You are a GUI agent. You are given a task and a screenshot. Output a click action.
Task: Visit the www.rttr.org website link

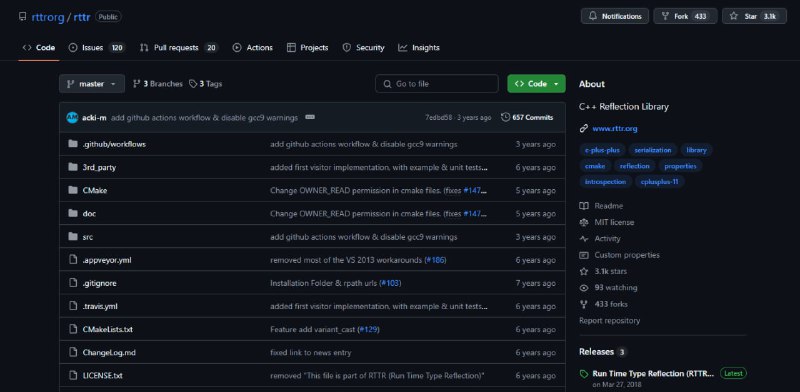click(x=615, y=129)
